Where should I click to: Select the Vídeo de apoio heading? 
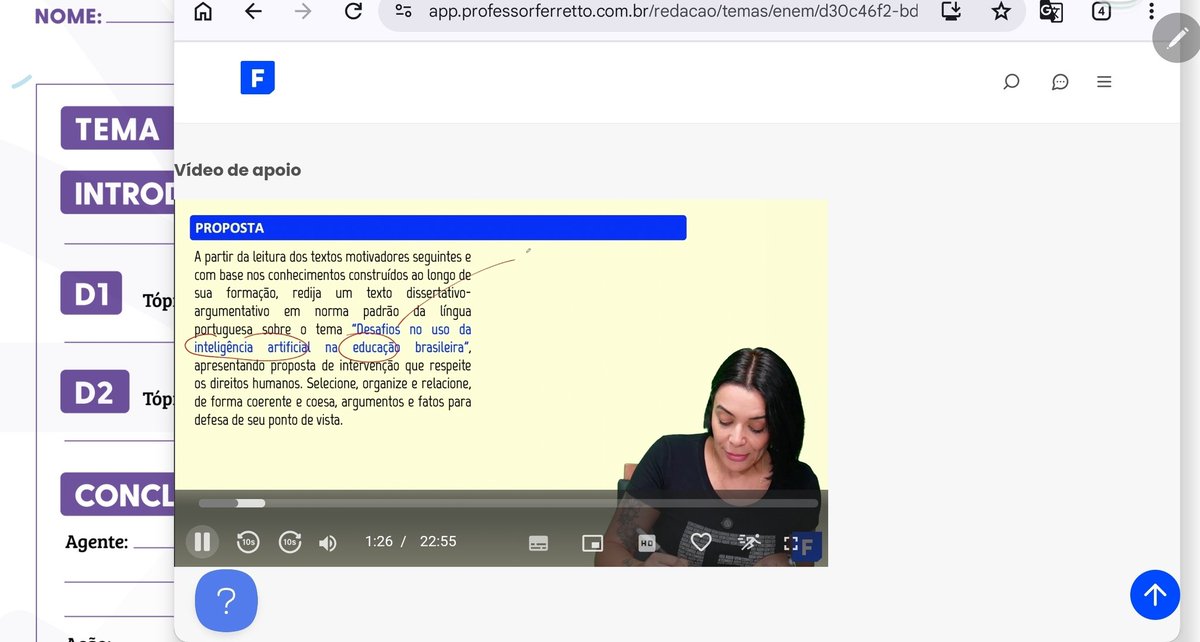pos(237,170)
